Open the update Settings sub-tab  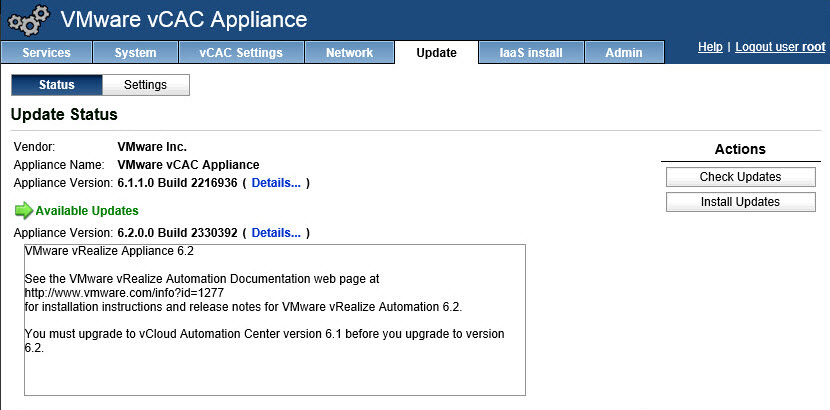[x=145, y=85]
